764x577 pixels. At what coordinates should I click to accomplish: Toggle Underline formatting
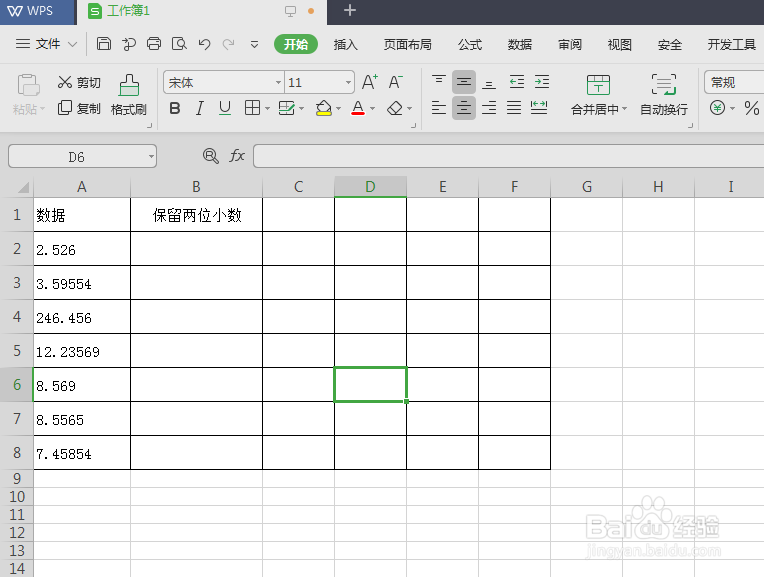tap(225, 108)
